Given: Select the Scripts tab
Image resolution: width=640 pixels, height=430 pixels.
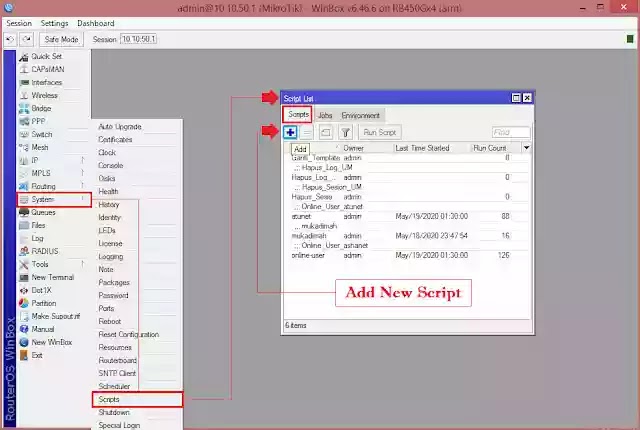Looking at the screenshot, I should coord(298,115).
